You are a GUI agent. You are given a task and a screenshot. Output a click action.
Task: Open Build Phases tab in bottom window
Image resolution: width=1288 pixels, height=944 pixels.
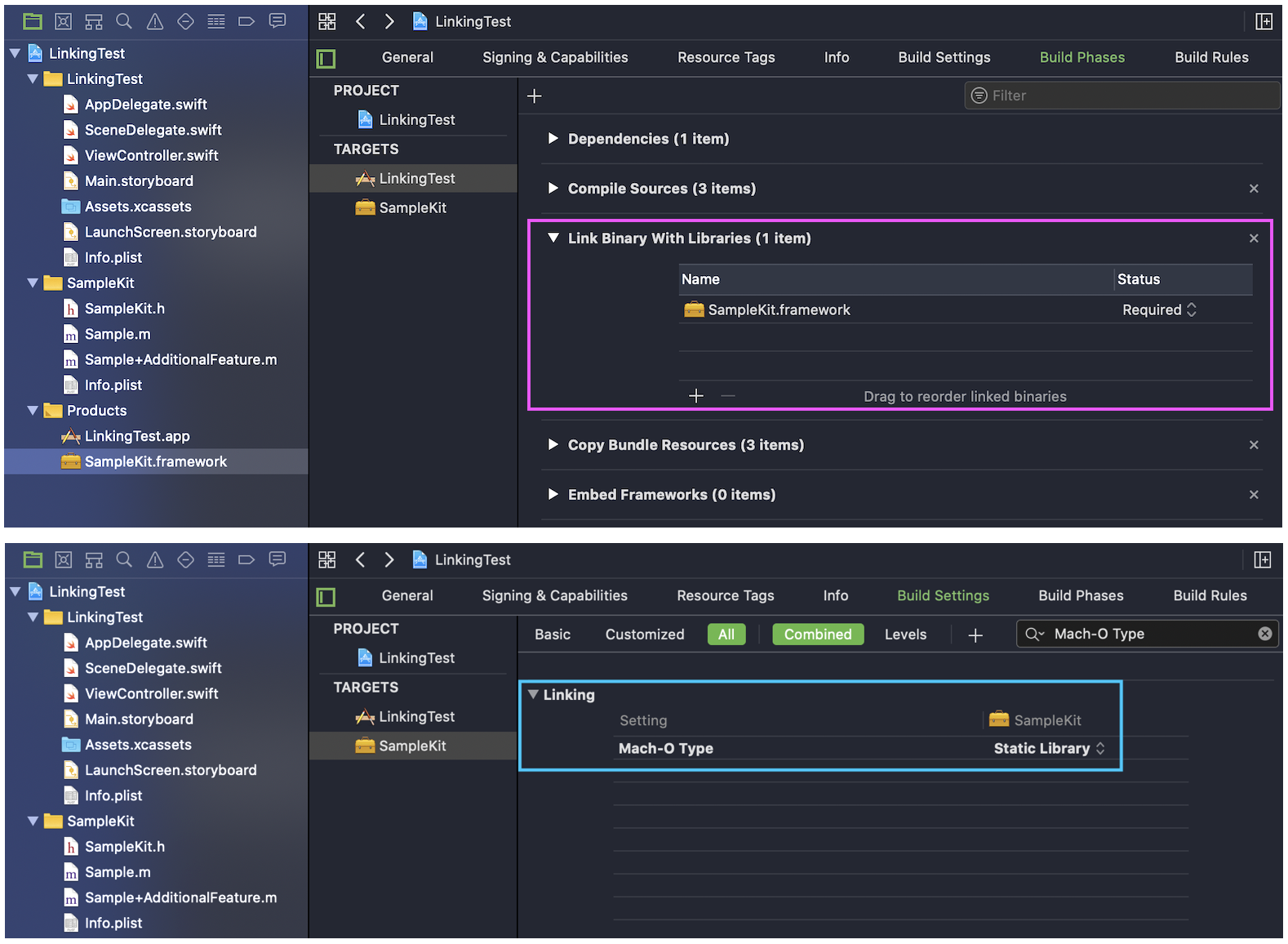coord(1081,596)
